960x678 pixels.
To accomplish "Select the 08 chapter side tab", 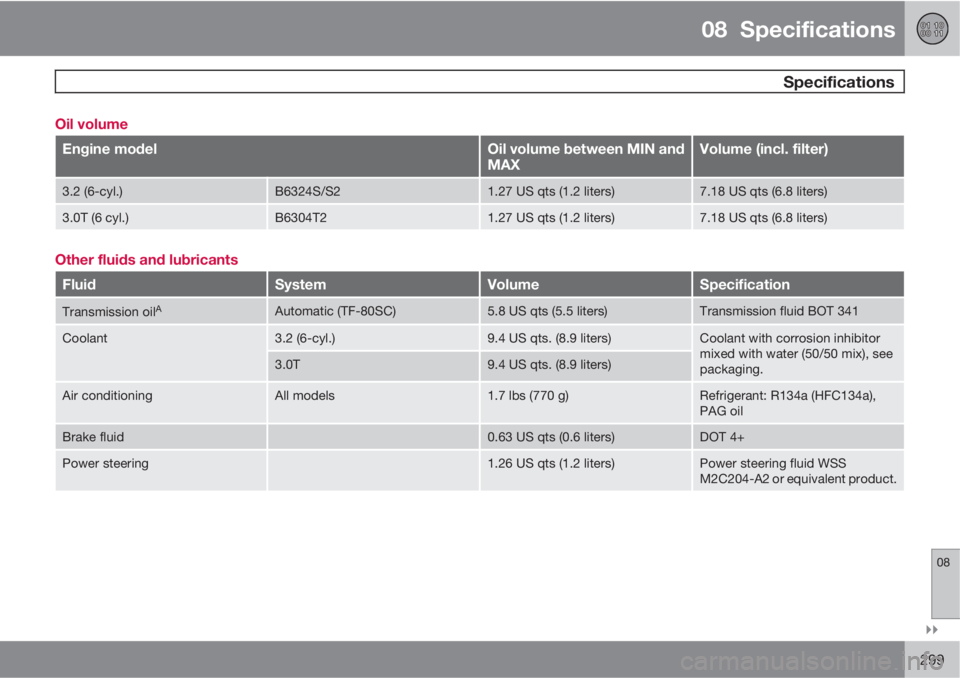I will 945,584.
